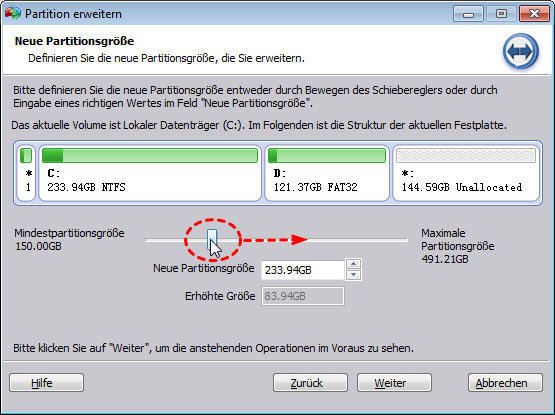Decrease partition size with the down spinner arrow

(353, 275)
